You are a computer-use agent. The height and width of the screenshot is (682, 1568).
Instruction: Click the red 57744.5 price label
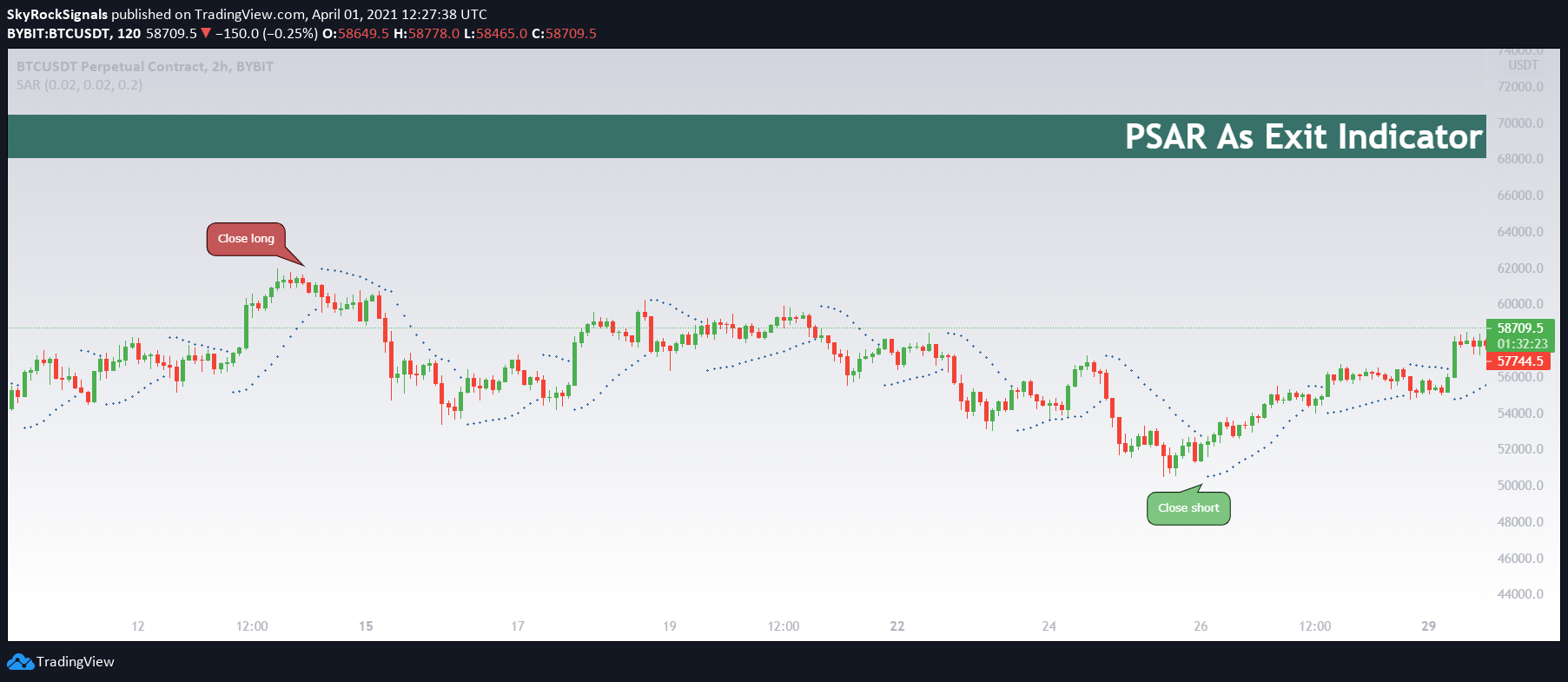point(1520,361)
